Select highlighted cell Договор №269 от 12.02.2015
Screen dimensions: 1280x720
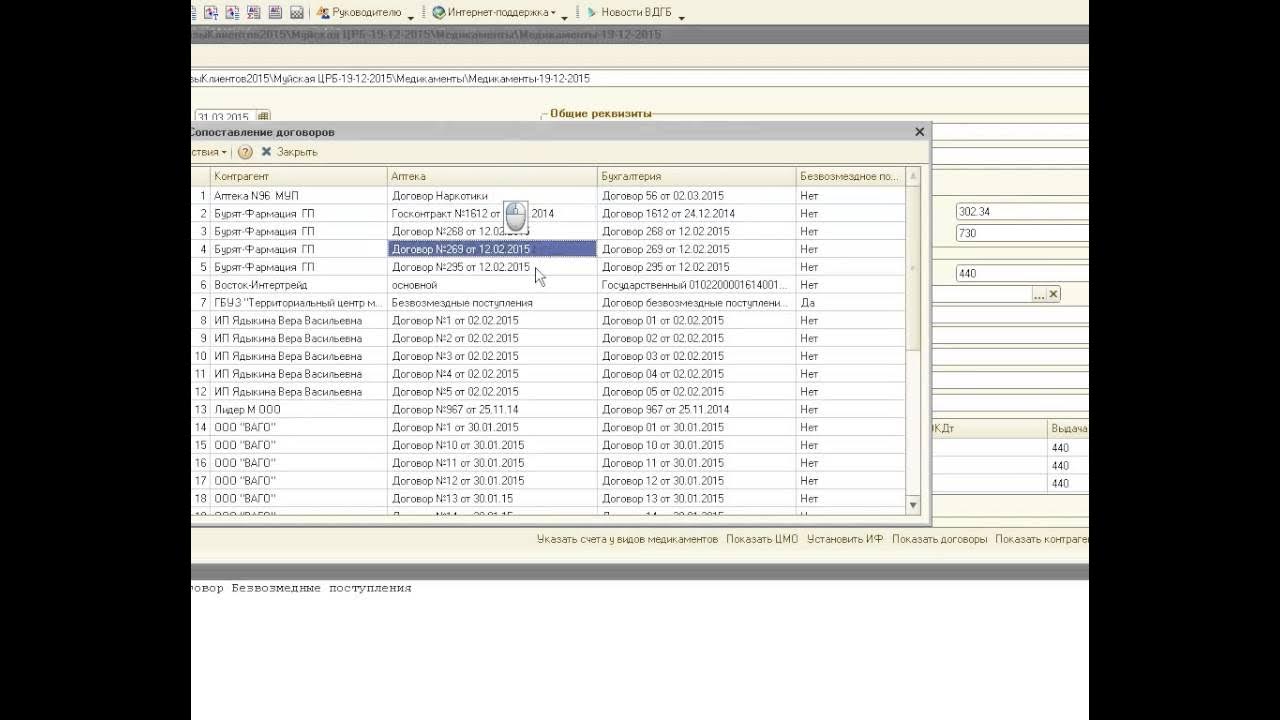coord(492,249)
